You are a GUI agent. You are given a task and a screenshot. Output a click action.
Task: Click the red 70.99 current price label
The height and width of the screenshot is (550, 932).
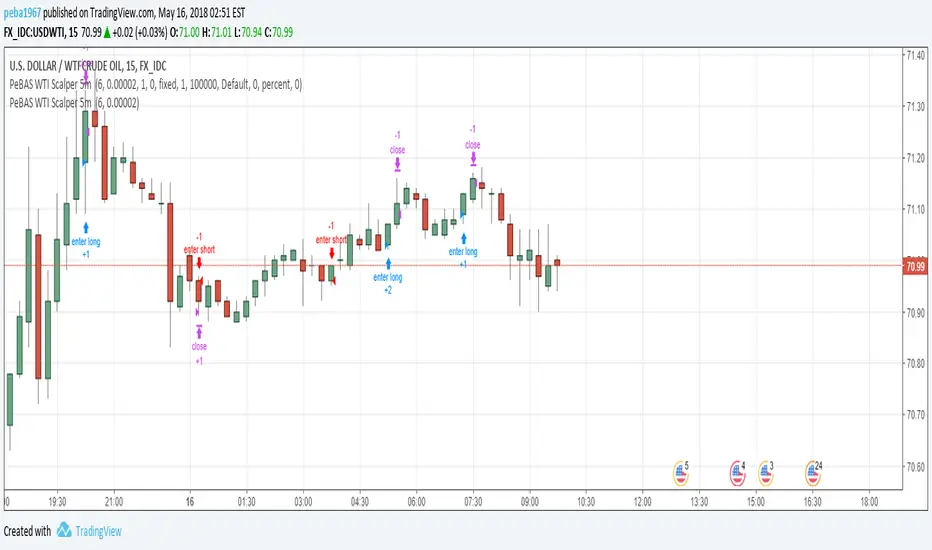coord(915,266)
